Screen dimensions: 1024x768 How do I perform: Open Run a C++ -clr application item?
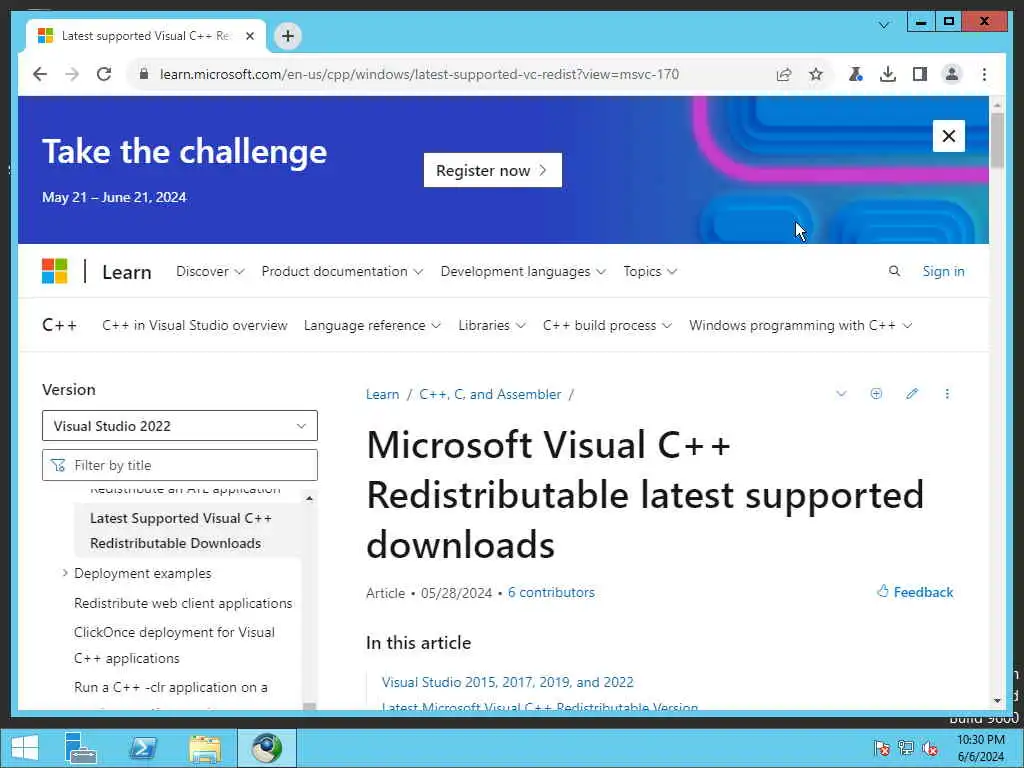(x=170, y=687)
